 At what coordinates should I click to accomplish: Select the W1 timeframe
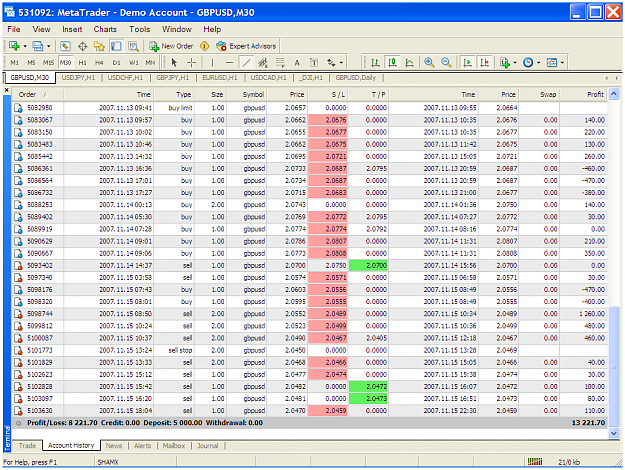point(134,63)
